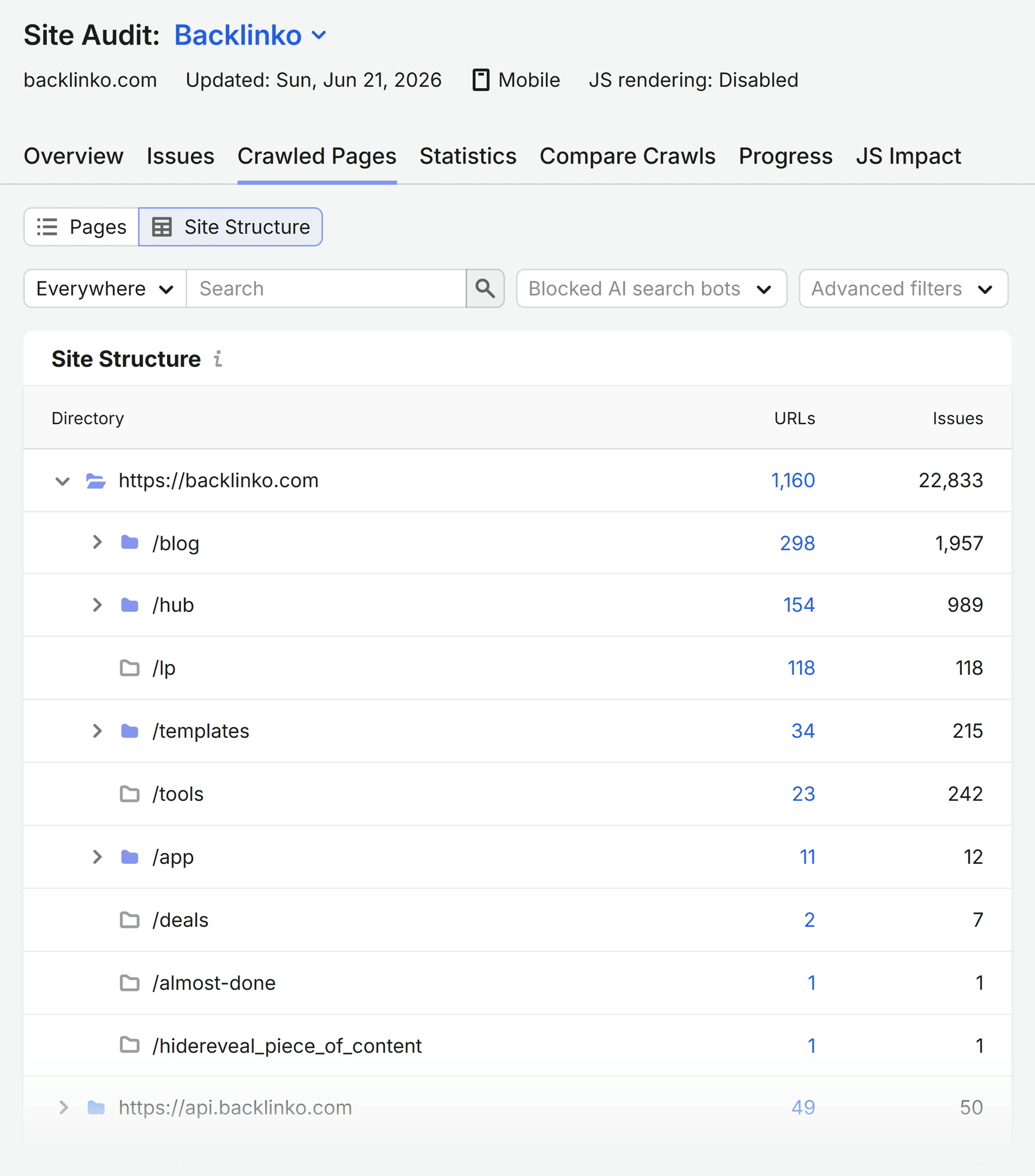This screenshot has width=1035, height=1176.
Task: Click the Issues column header
Action: point(958,418)
